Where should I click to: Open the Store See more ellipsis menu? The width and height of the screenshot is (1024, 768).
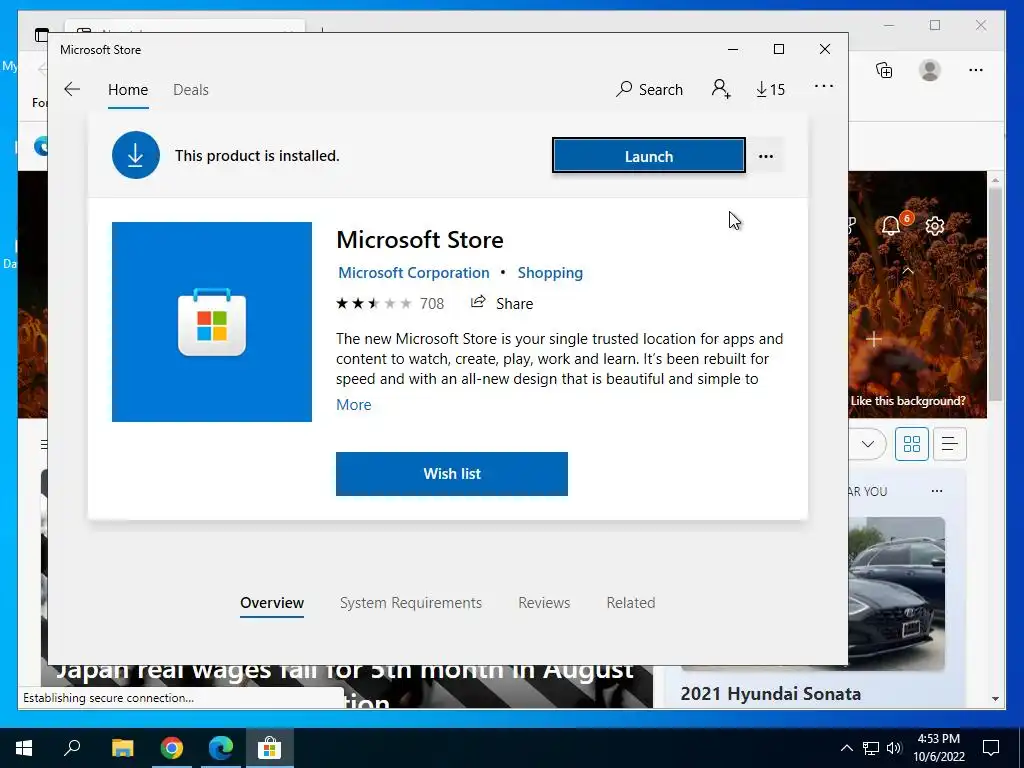824,86
